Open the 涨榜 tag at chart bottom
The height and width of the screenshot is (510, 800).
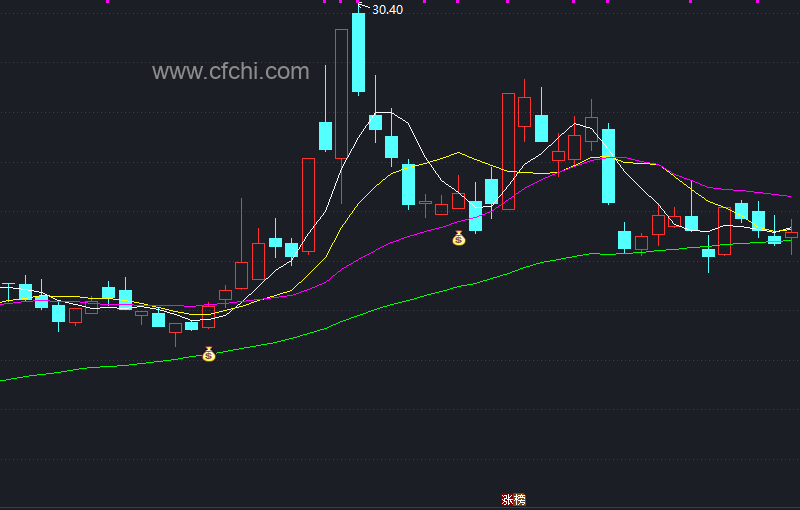tap(513, 499)
